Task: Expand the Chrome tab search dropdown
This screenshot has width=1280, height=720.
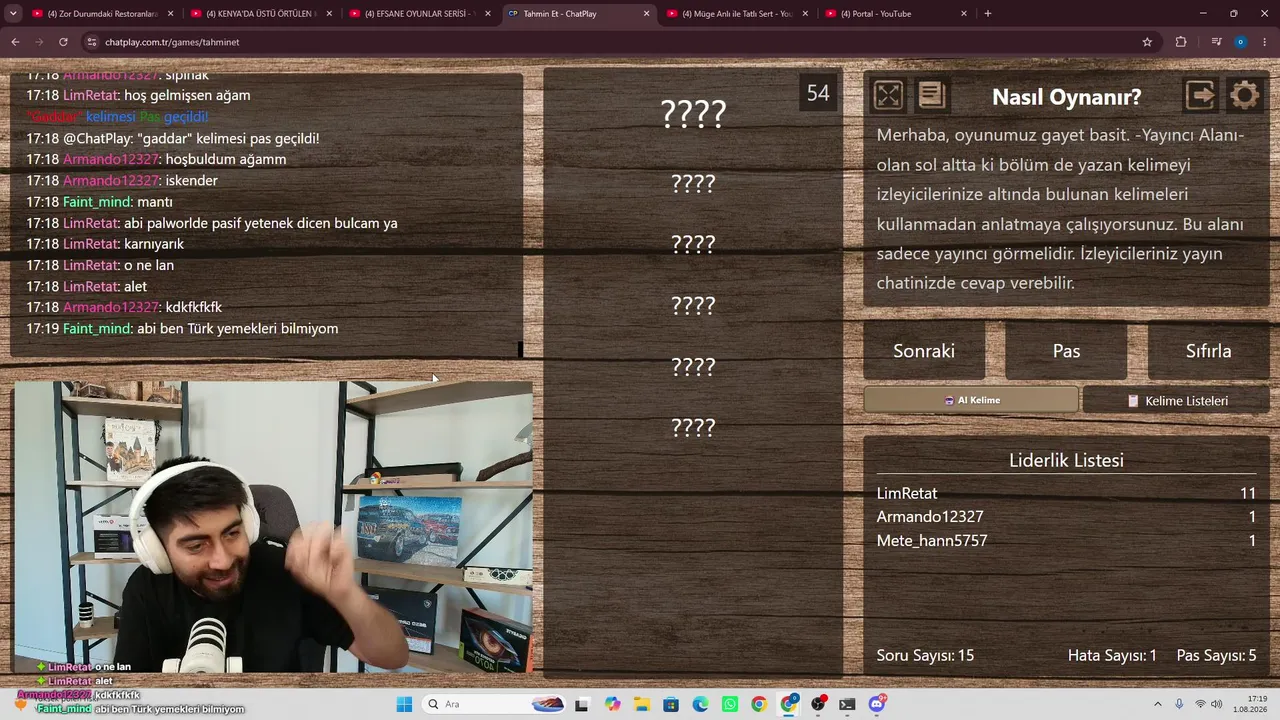Action: click(13, 14)
